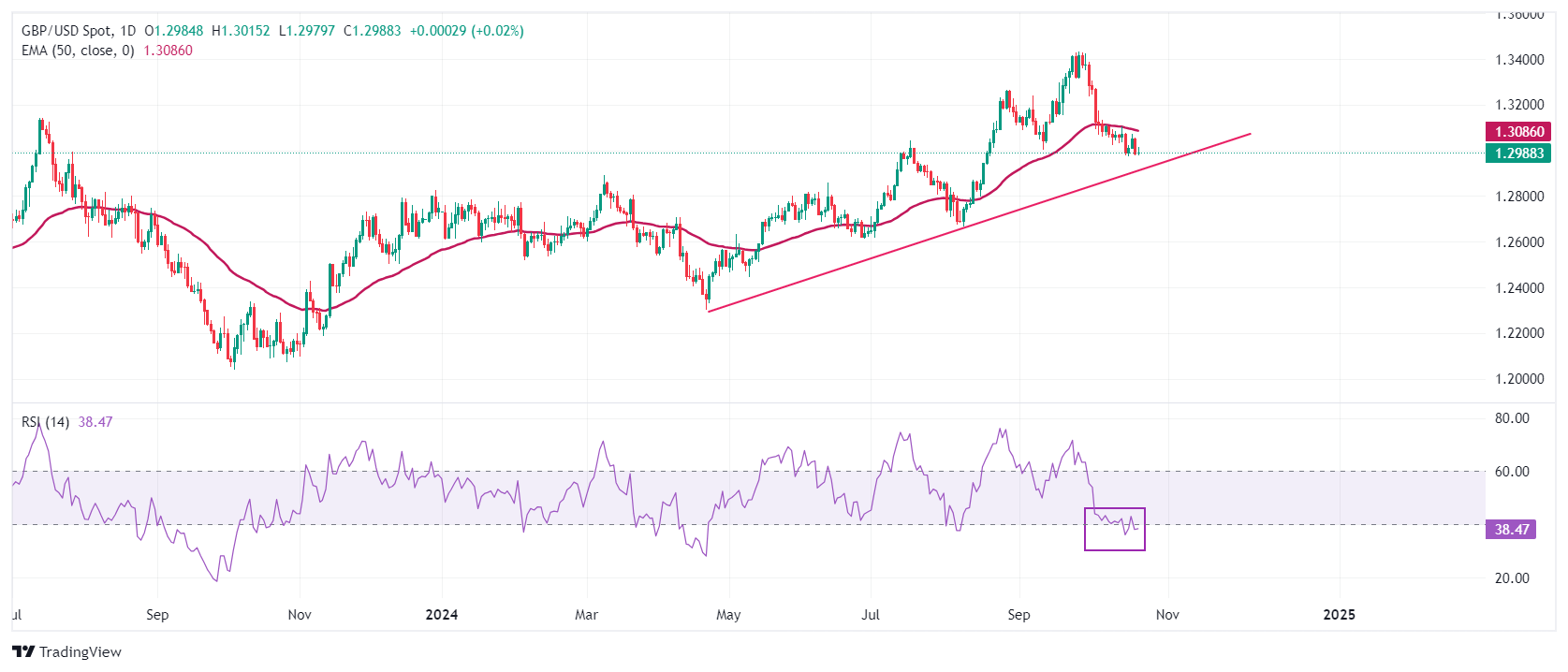1568x672 pixels.
Task: Select the RSI (14) indicator legend
Action: click(45, 422)
